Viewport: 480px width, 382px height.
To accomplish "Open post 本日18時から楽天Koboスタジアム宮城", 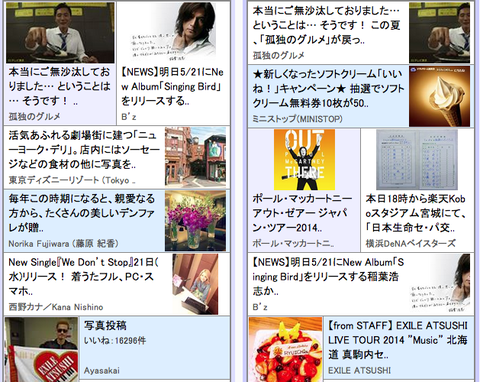I will (416, 213).
